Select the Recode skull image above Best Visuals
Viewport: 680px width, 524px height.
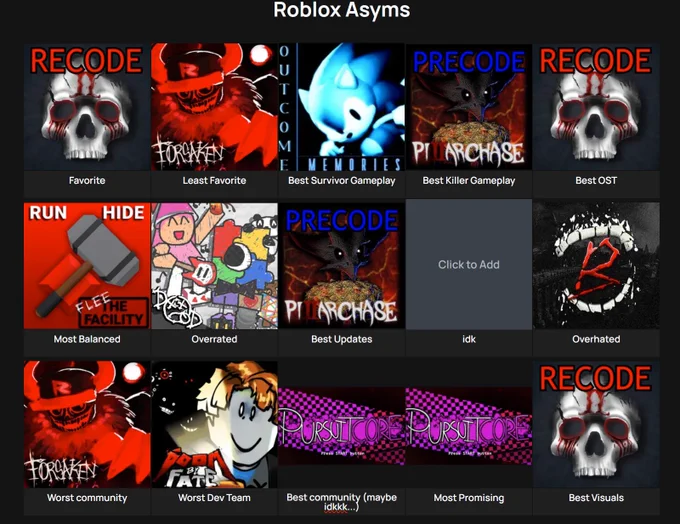coord(596,424)
